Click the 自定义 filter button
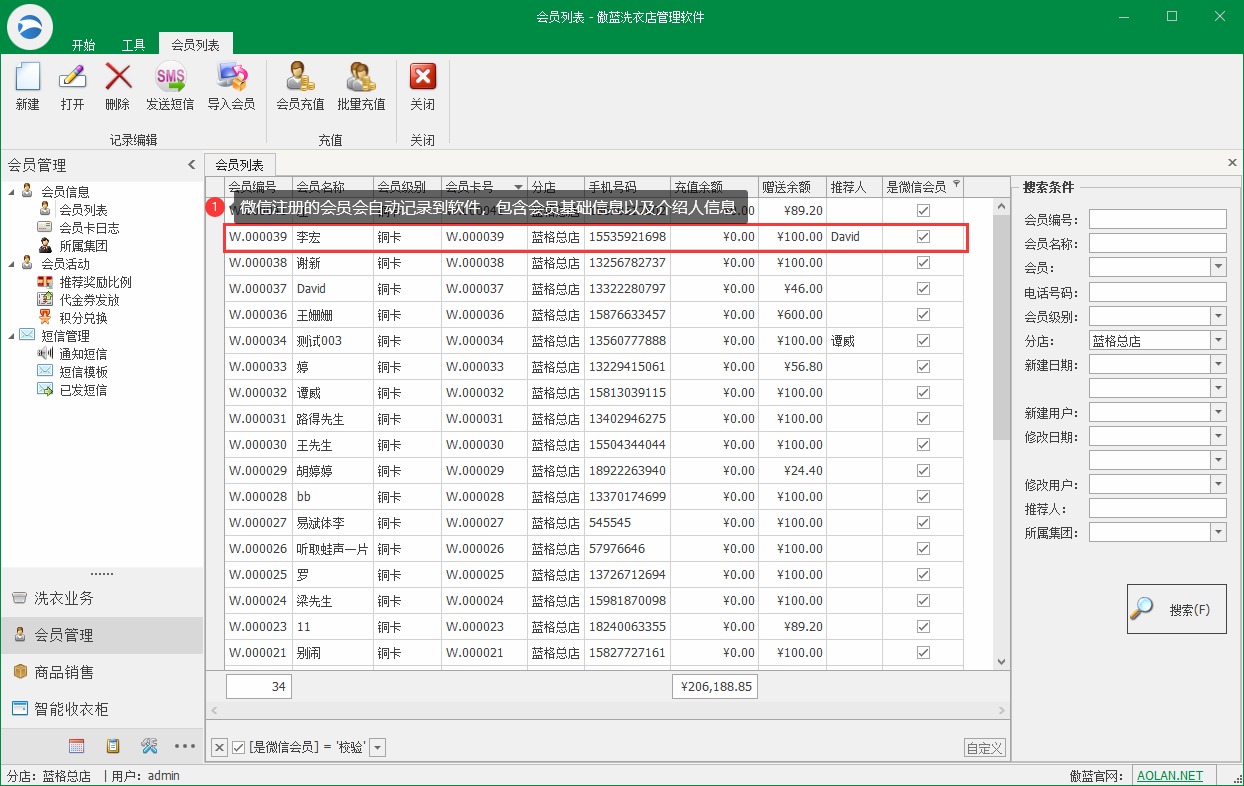This screenshot has height=786, width=1244. (984, 748)
